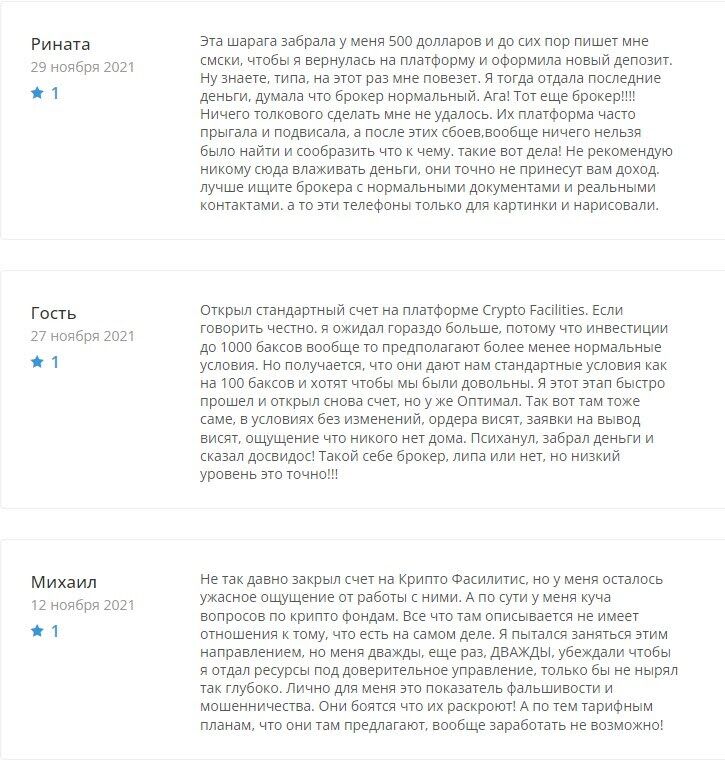Image resolution: width=725 pixels, height=763 pixels.
Task: Click the rating number beside Гость's star
Action: point(55,362)
